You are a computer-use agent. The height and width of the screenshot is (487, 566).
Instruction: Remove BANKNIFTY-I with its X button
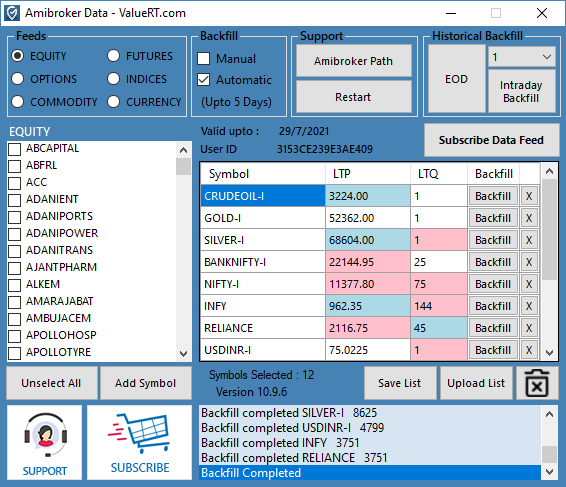coord(529,262)
